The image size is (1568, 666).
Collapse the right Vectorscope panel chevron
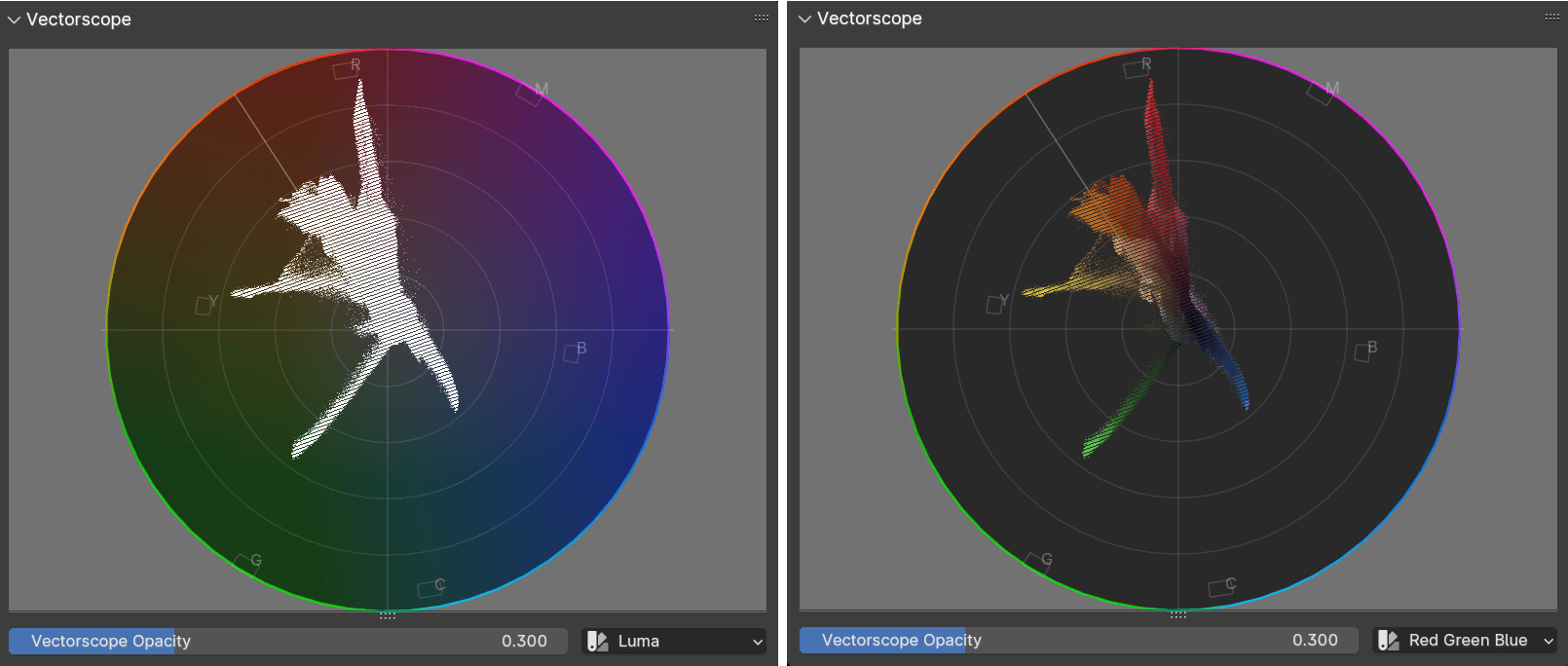pos(804,18)
